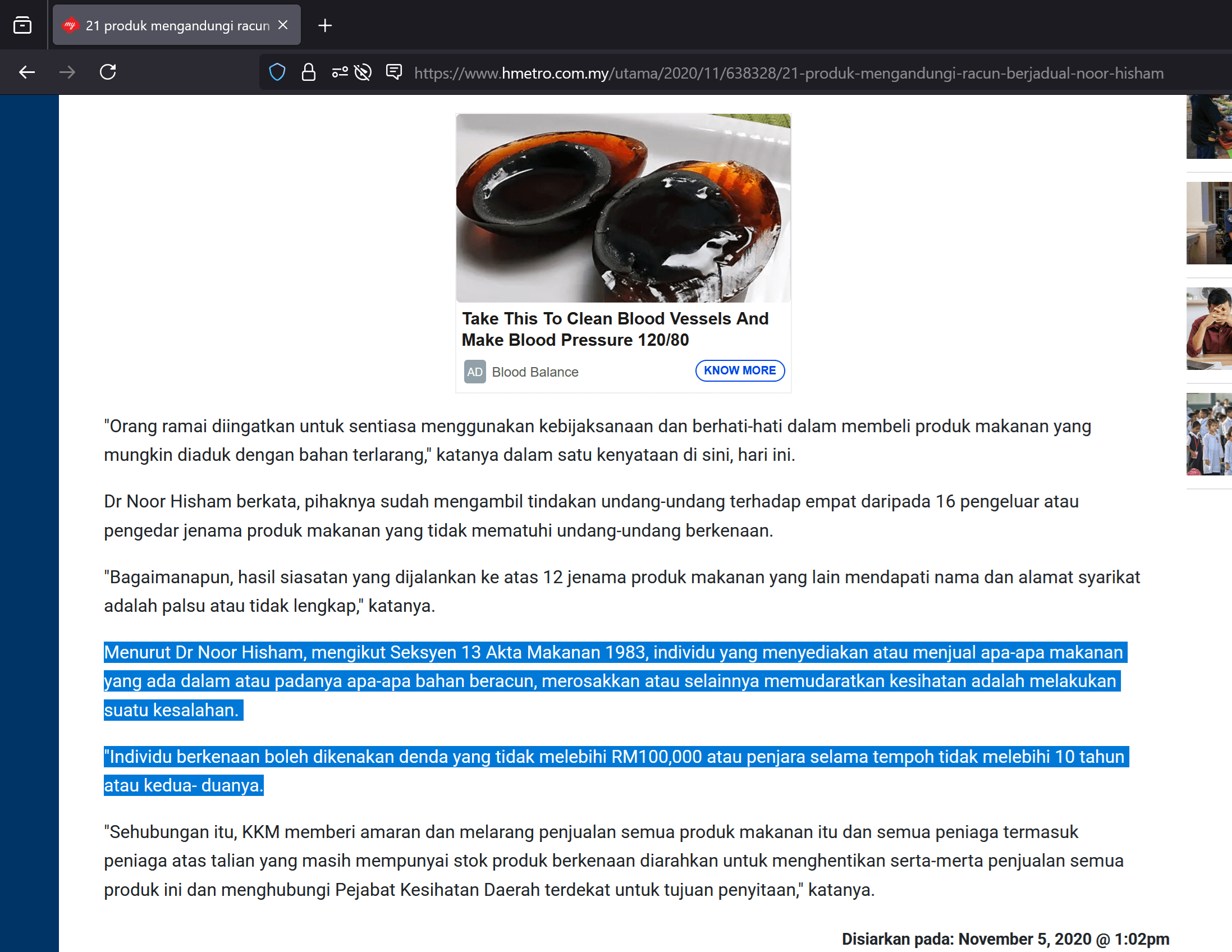Click paragraph starting 'Dr Noor Hisham berkata'
The width and height of the screenshot is (1232, 952).
pos(591,516)
